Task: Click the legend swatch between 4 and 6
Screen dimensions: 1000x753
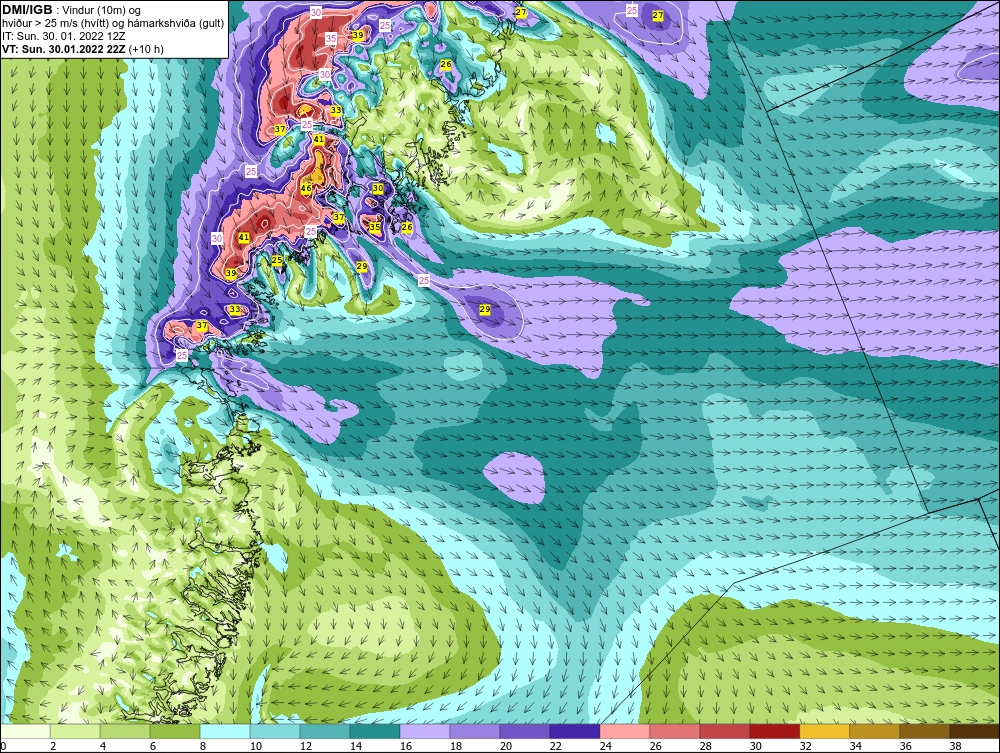Action: [x=125, y=731]
